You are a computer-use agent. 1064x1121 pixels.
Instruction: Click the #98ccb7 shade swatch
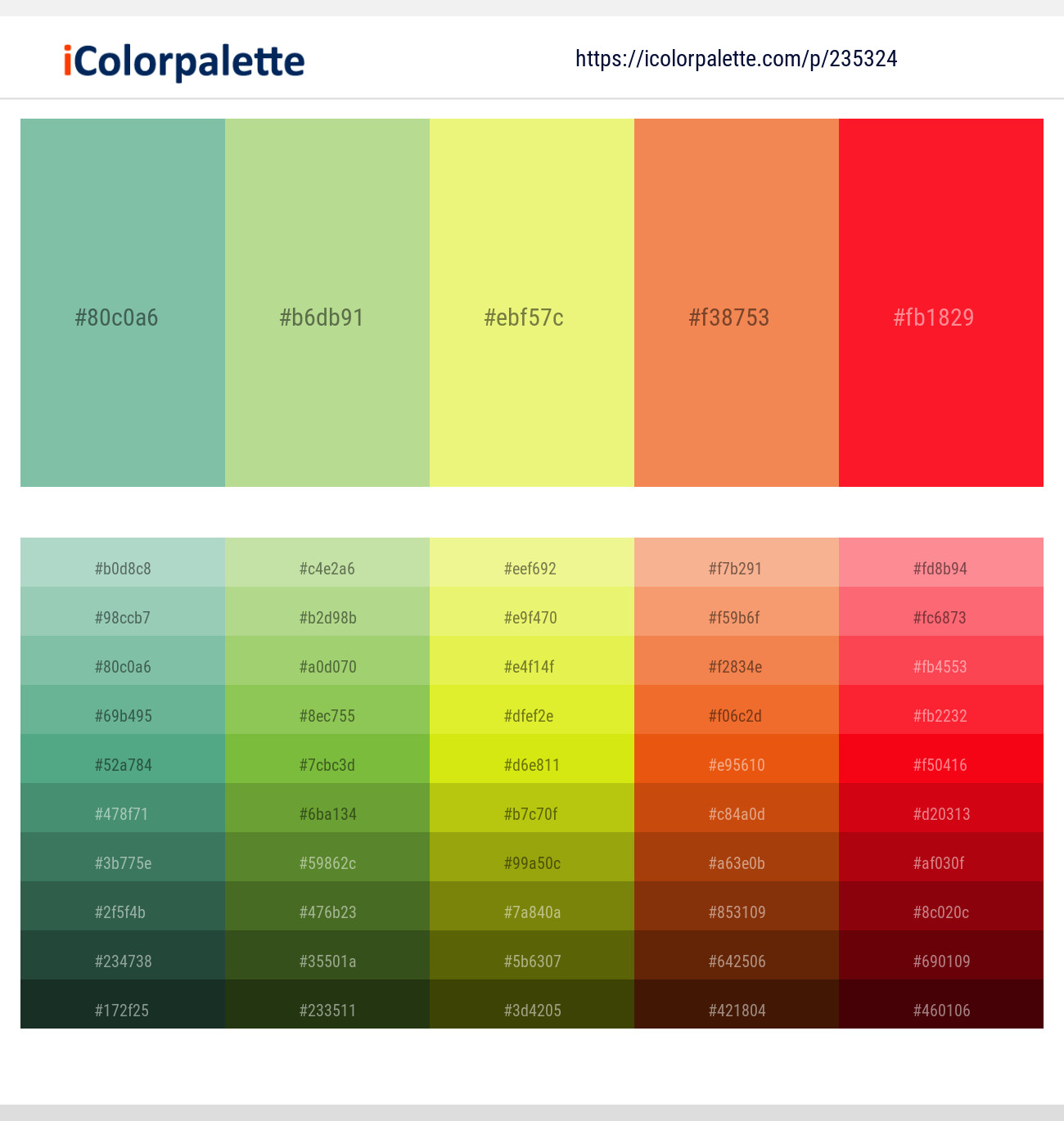[122, 617]
